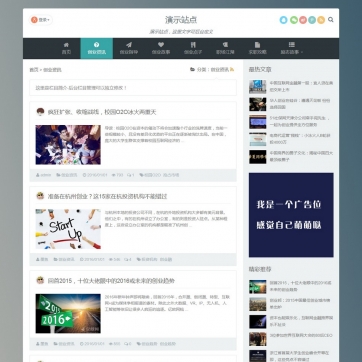Image resolution: width=362 pixels, height=362 pixels.
Task: Go to 首页 via the home icon tab
Action: tap(66, 48)
